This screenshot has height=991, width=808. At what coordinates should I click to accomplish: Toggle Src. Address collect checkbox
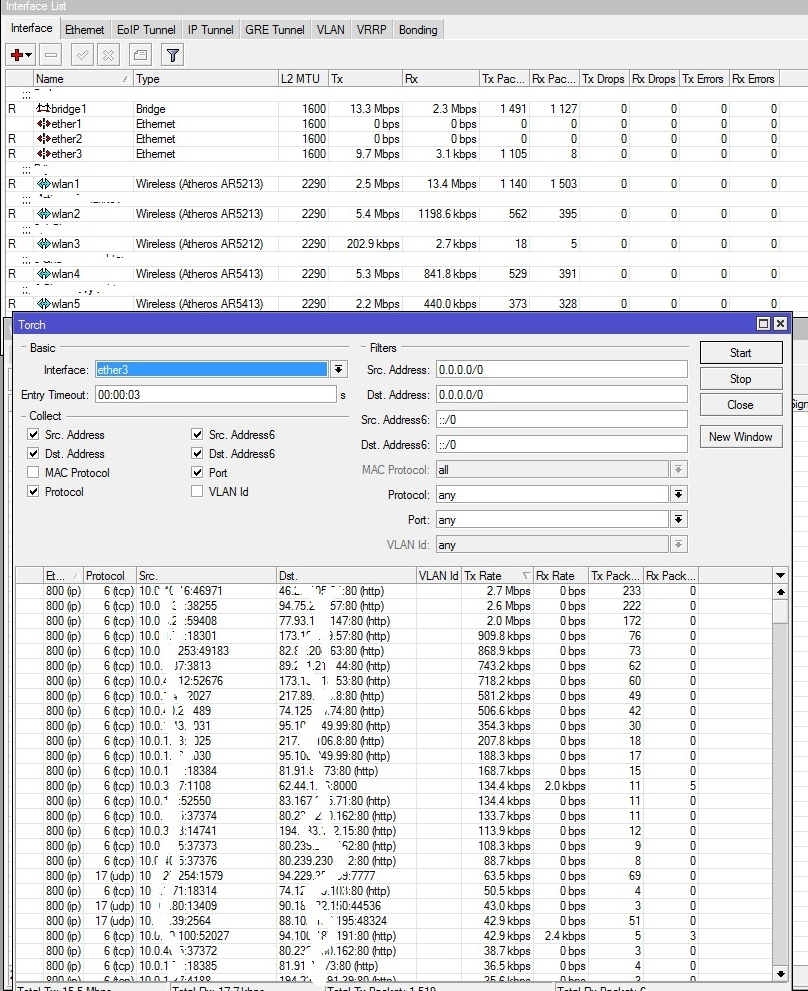coord(34,434)
